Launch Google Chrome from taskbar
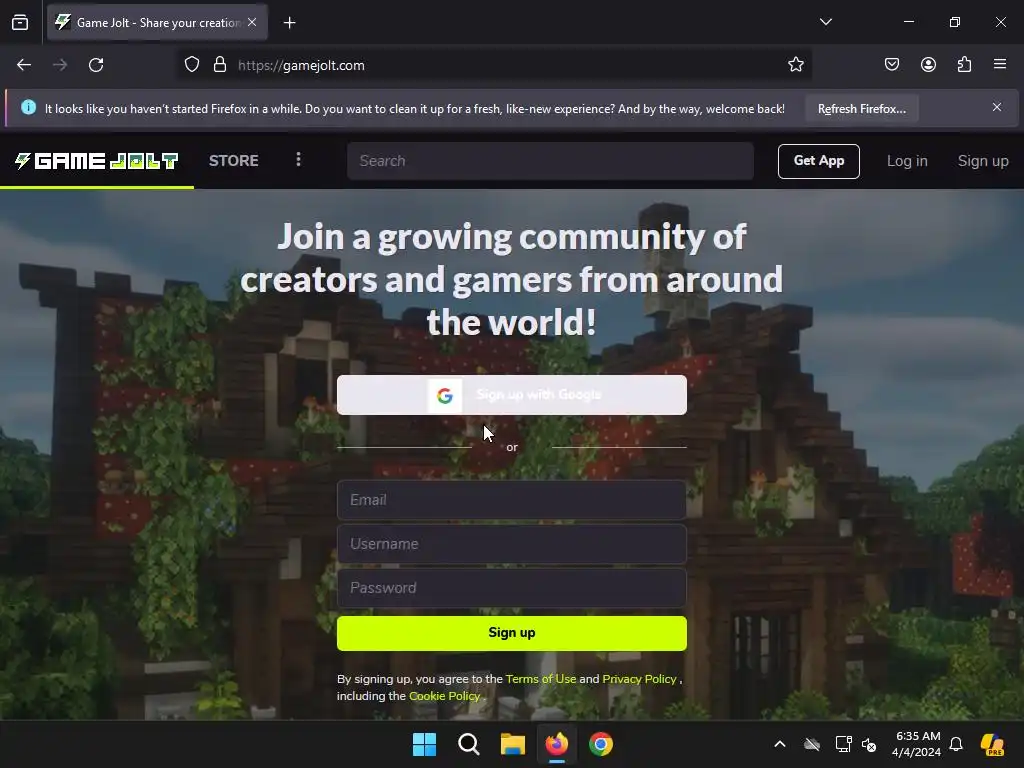The width and height of the screenshot is (1024, 768). pyautogui.click(x=600, y=744)
